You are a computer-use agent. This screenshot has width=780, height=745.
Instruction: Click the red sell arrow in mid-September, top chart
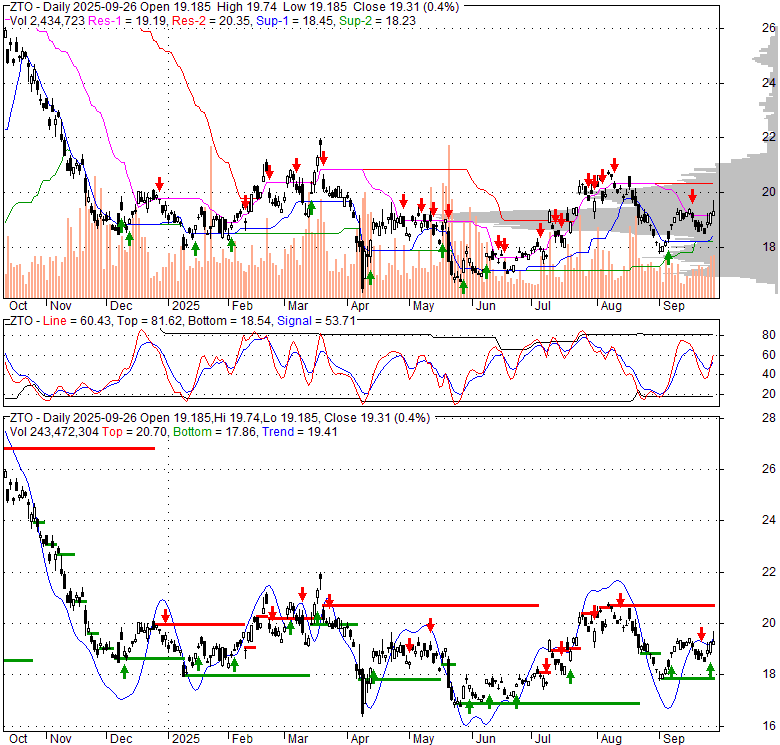pos(692,195)
